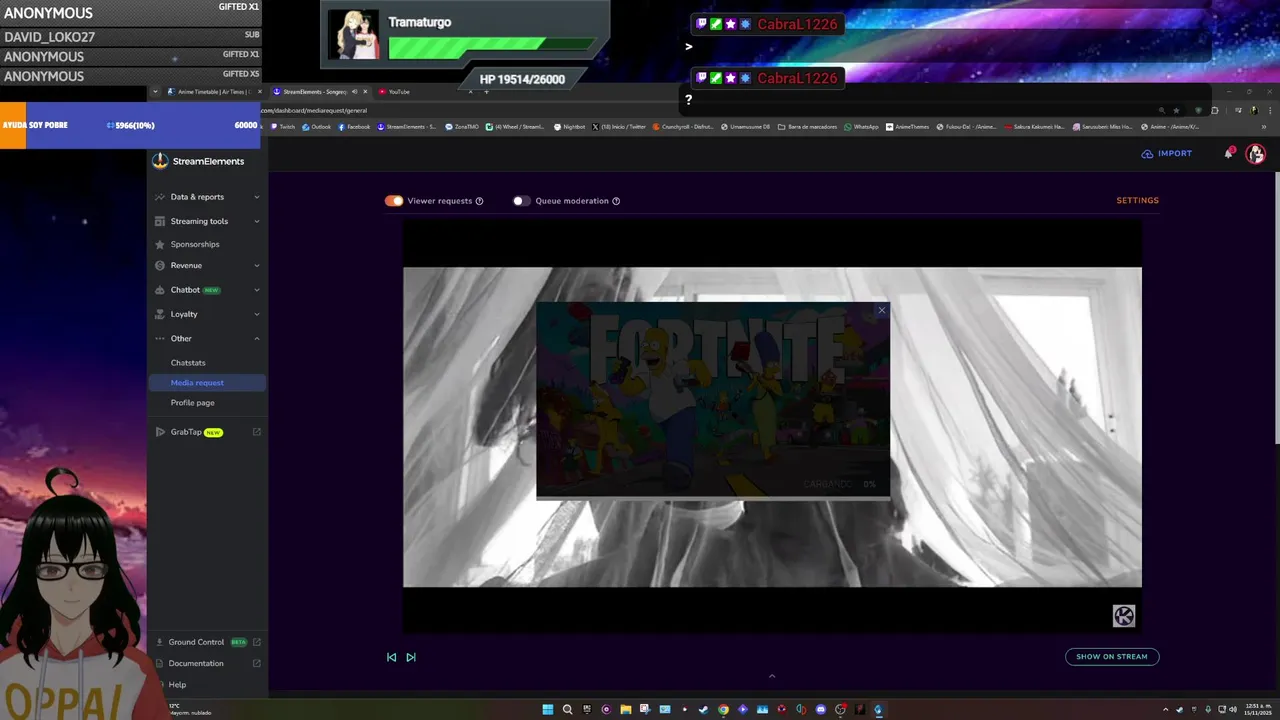Expand the Revenue section

[207, 266]
